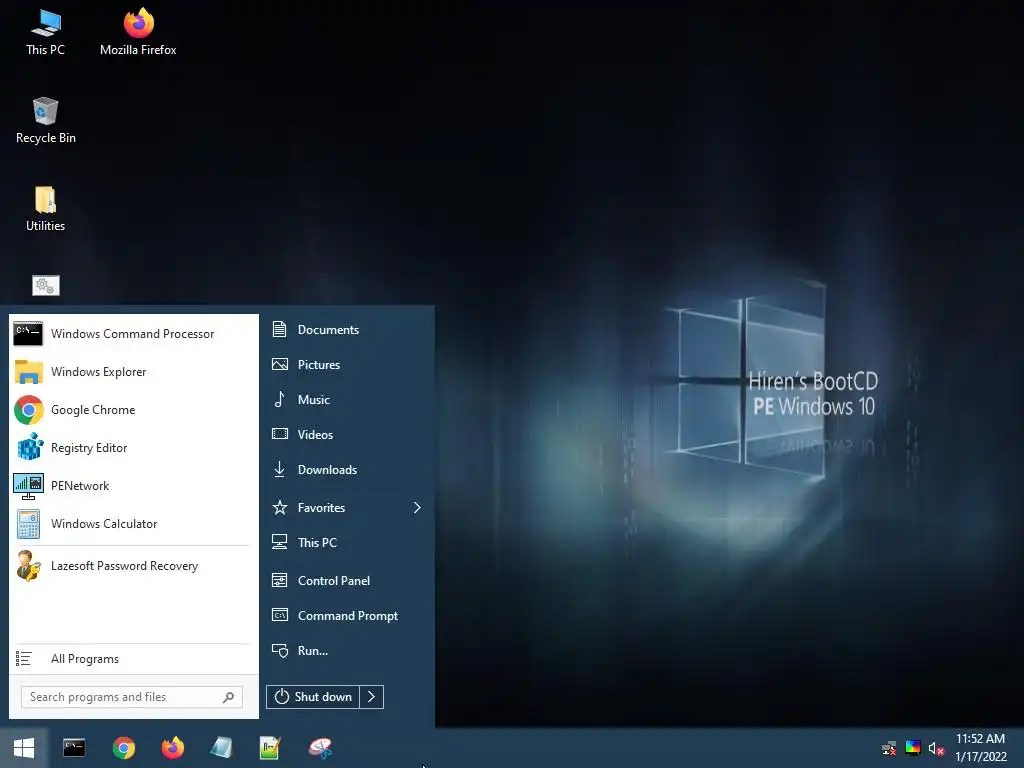Launch Mozilla Firefox from the desktop
Image resolution: width=1024 pixels, height=768 pixels.
138,33
